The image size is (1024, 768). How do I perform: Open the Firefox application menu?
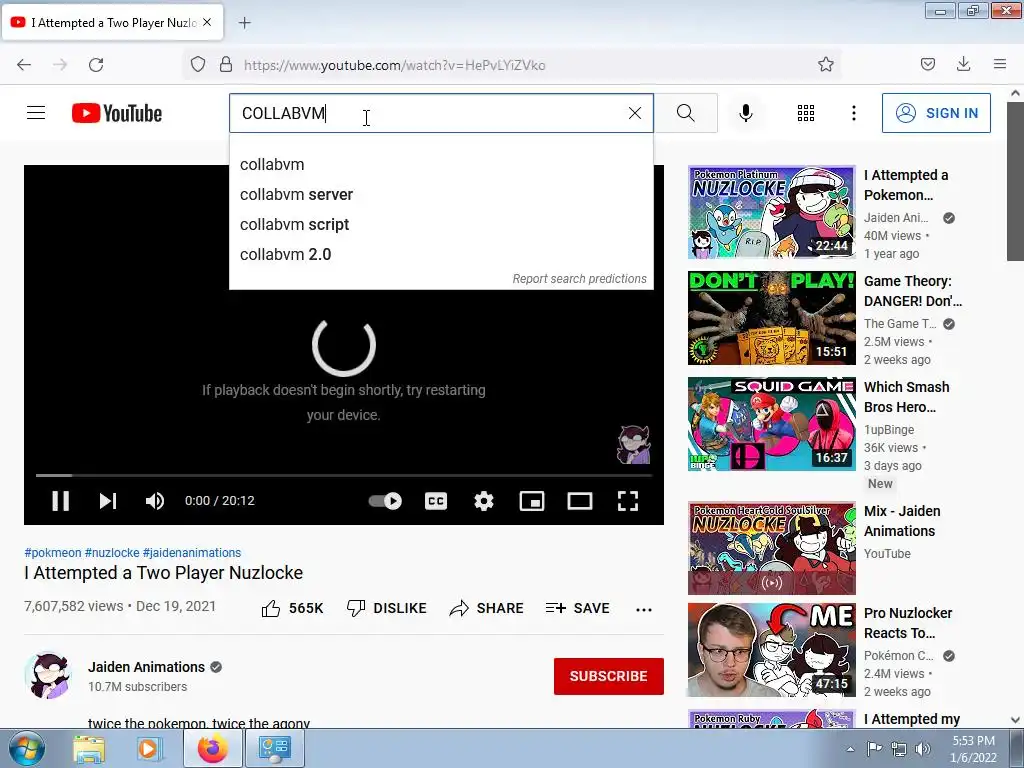(x=1000, y=64)
